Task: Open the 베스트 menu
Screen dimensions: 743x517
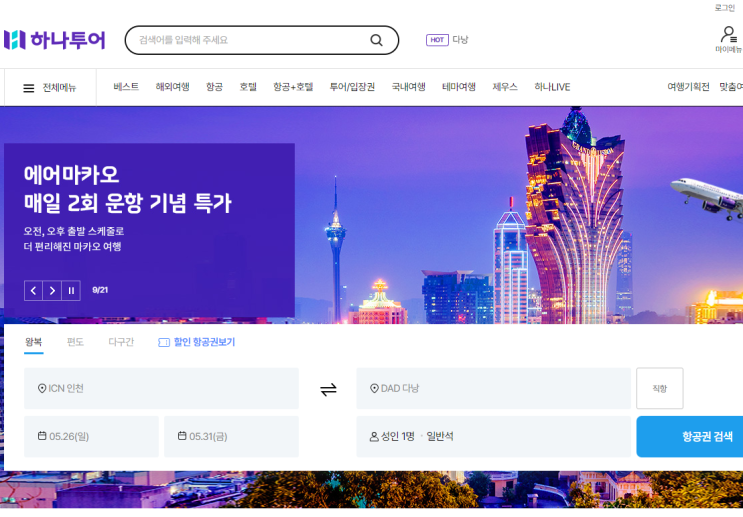Action: 126,87
